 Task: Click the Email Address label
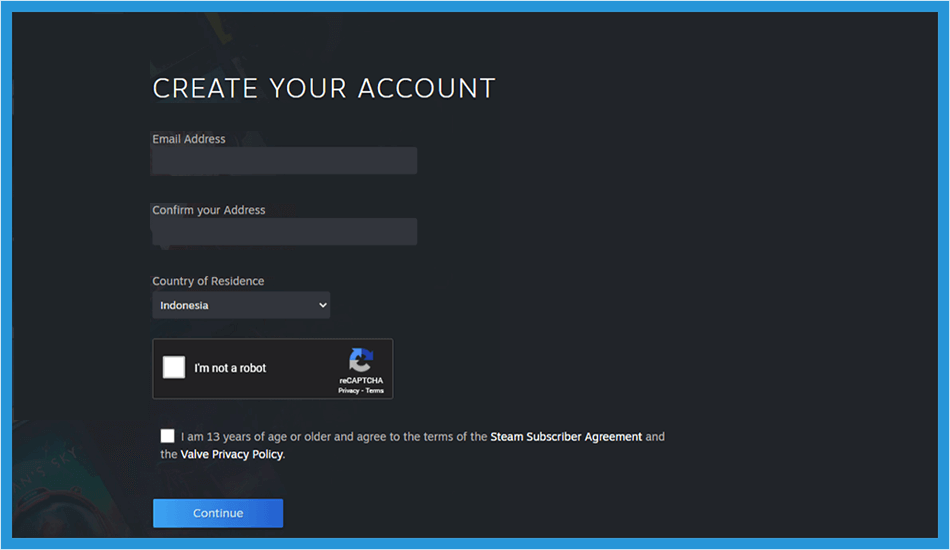click(188, 139)
